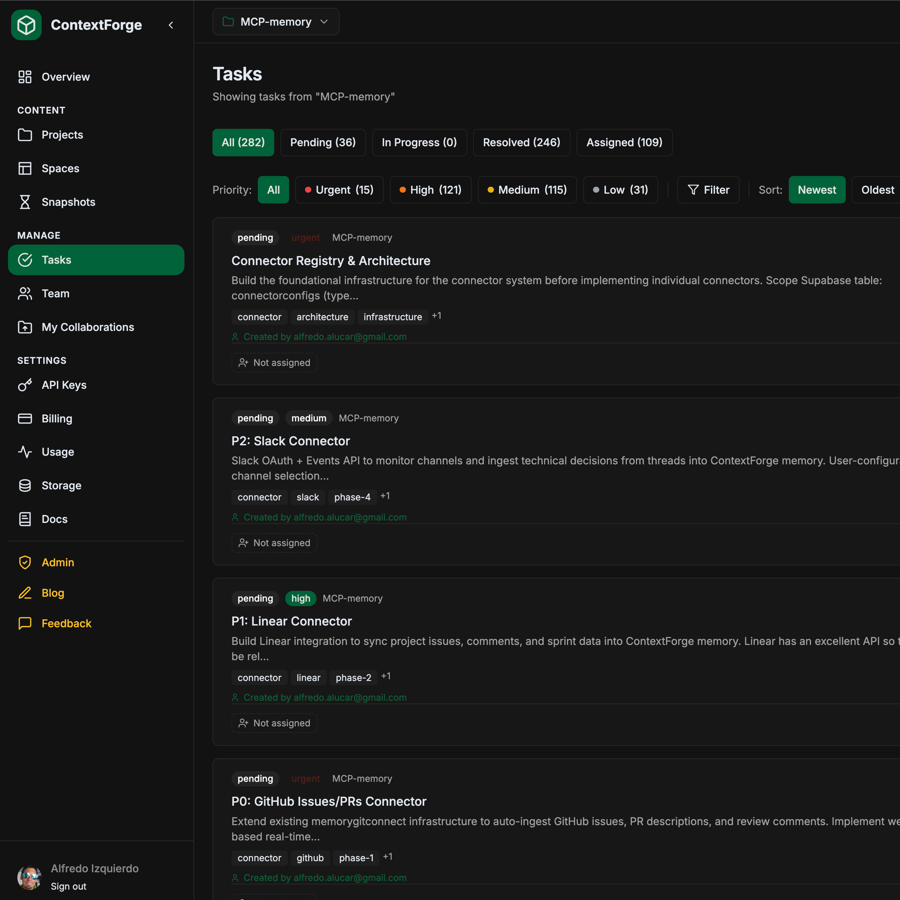Select the API Keys icon

click(24, 385)
